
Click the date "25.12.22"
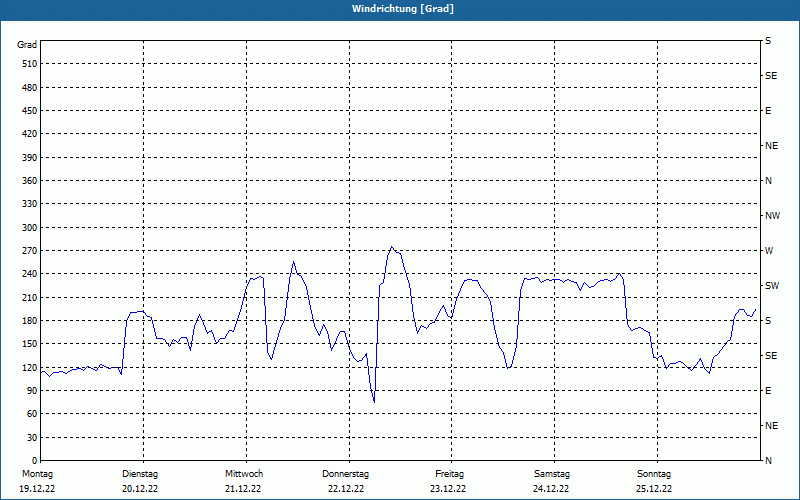[x=654, y=489]
